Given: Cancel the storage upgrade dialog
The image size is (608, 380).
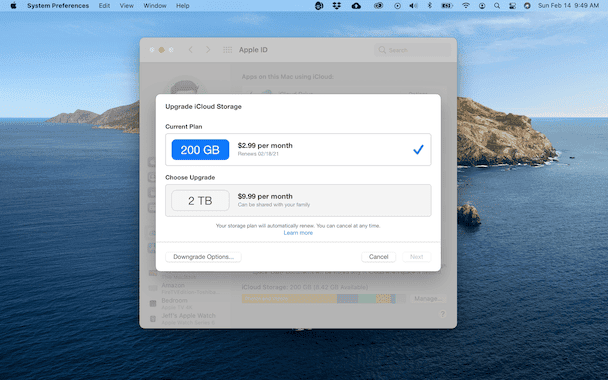Looking at the screenshot, I should [x=378, y=257].
